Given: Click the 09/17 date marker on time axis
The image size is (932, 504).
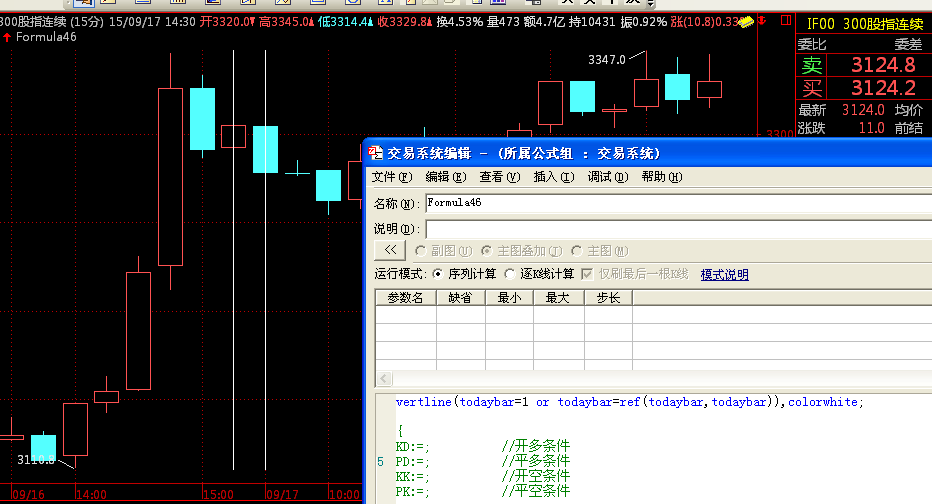Looking at the screenshot, I should click(282, 494).
